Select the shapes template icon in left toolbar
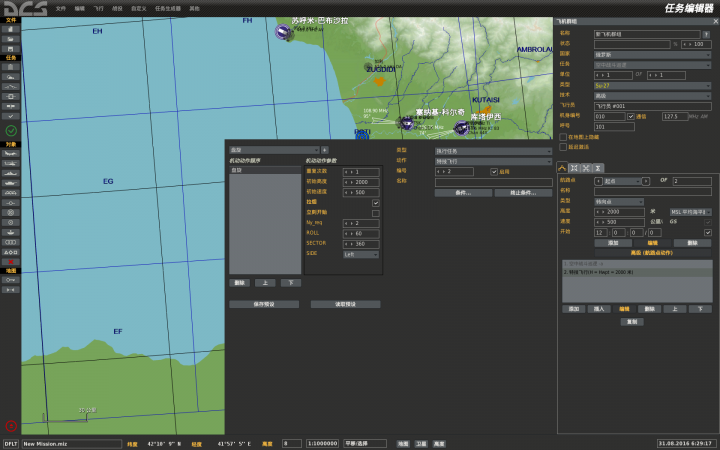This screenshot has height=450, width=720. pyautogui.click(x=11, y=252)
